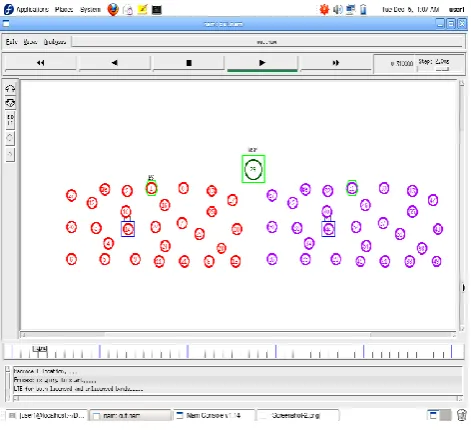
Task: Switch to Nam Console v1.14 taskbar button
Action: (x=214, y=415)
